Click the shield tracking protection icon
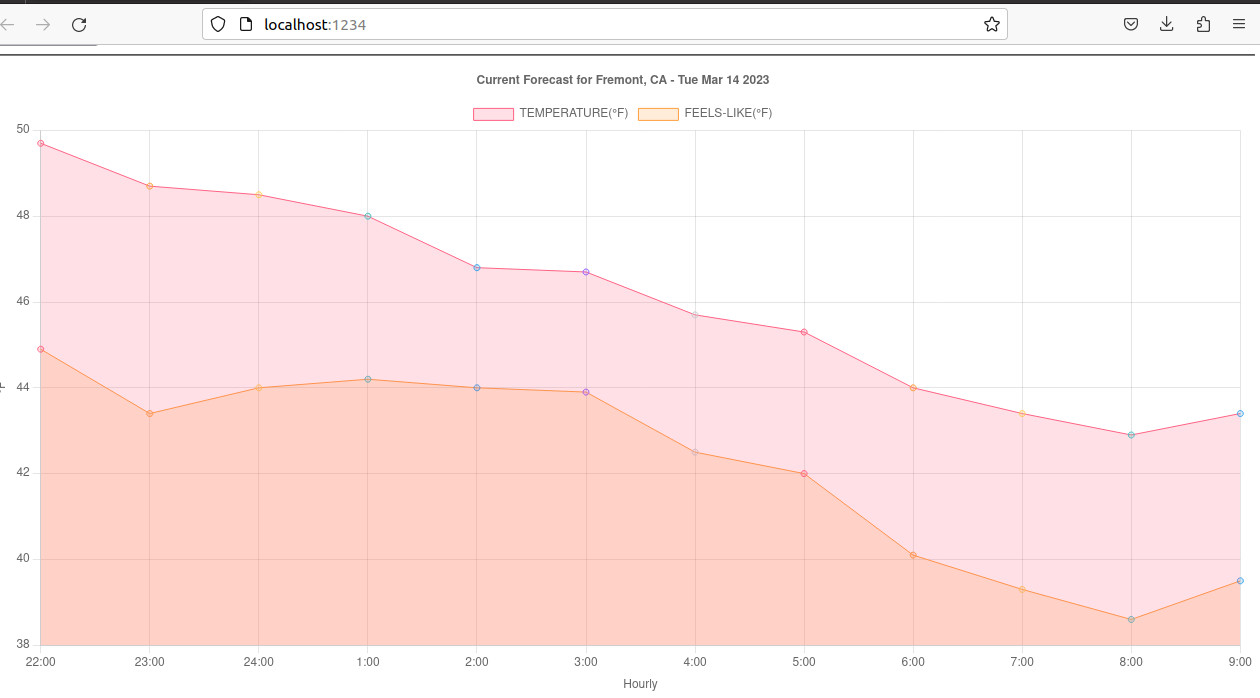 tap(218, 25)
